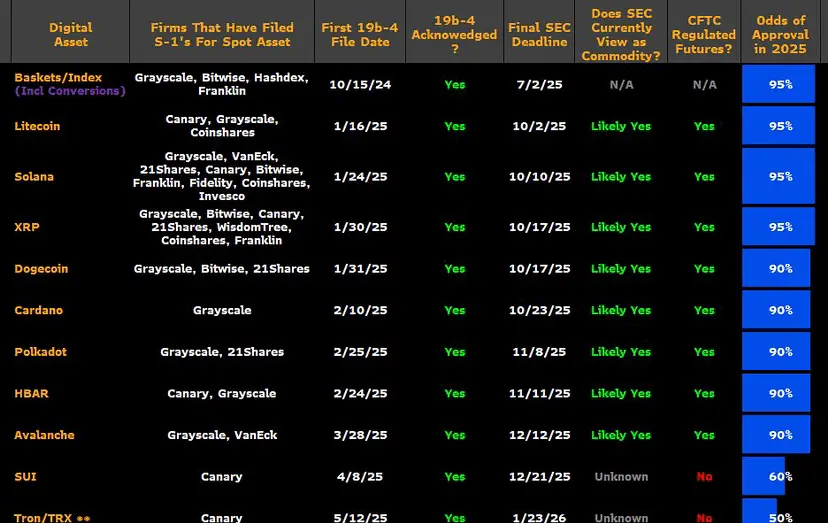Click the Likely Yes cell for Cardano
The height and width of the screenshot is (523, 828).
621,310
